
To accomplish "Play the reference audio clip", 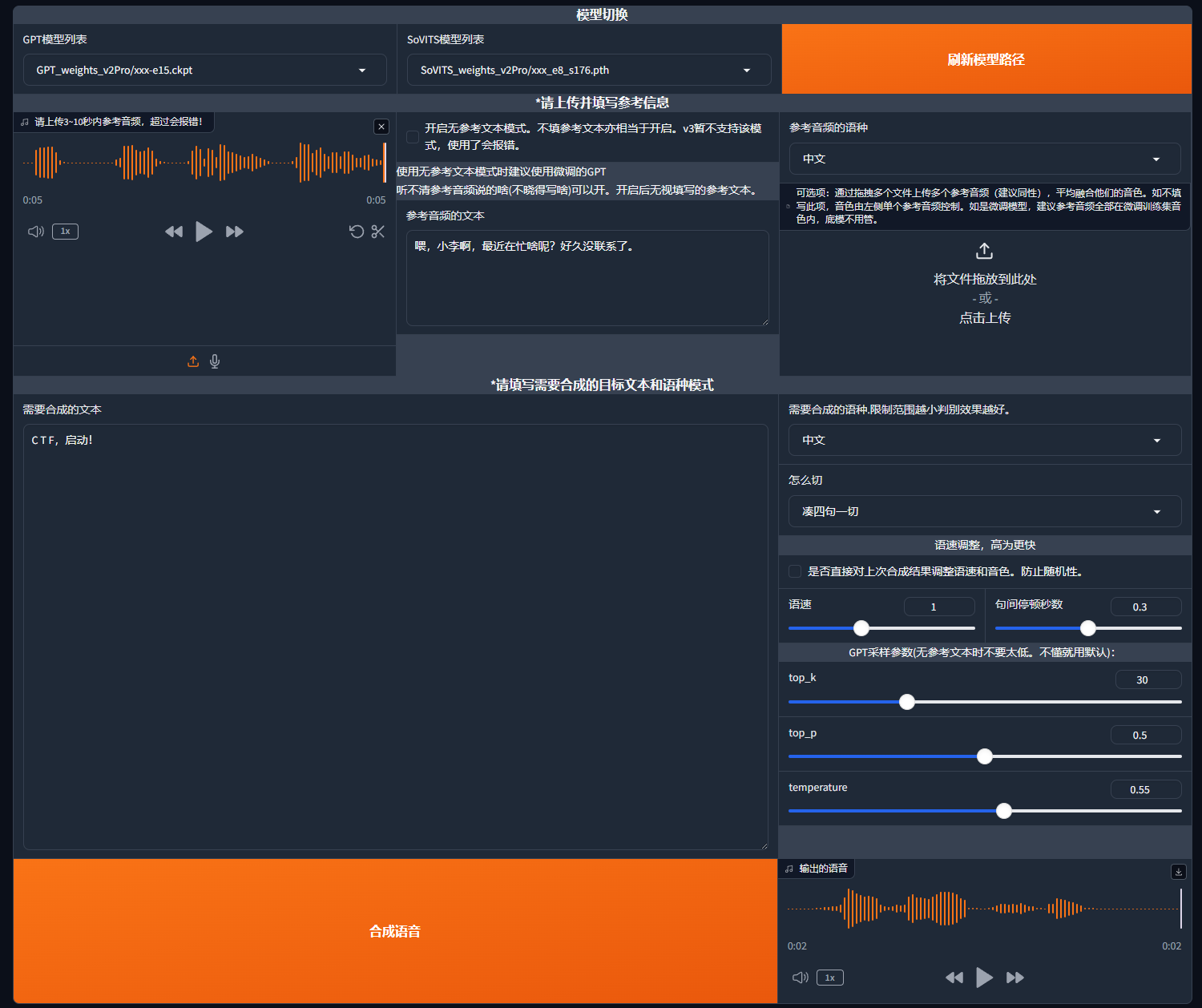I will pos(204,232).
